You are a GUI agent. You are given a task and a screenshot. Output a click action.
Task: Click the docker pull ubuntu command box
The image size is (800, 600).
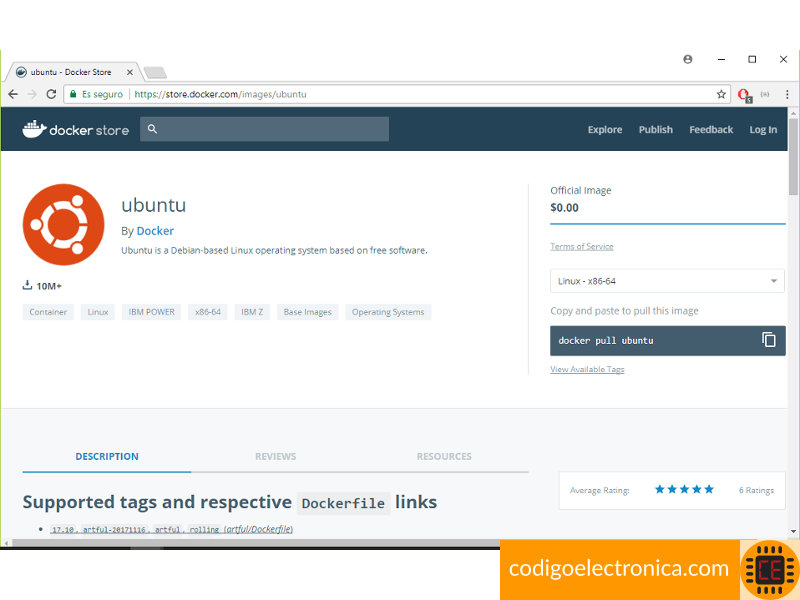[x=667, y=340]
